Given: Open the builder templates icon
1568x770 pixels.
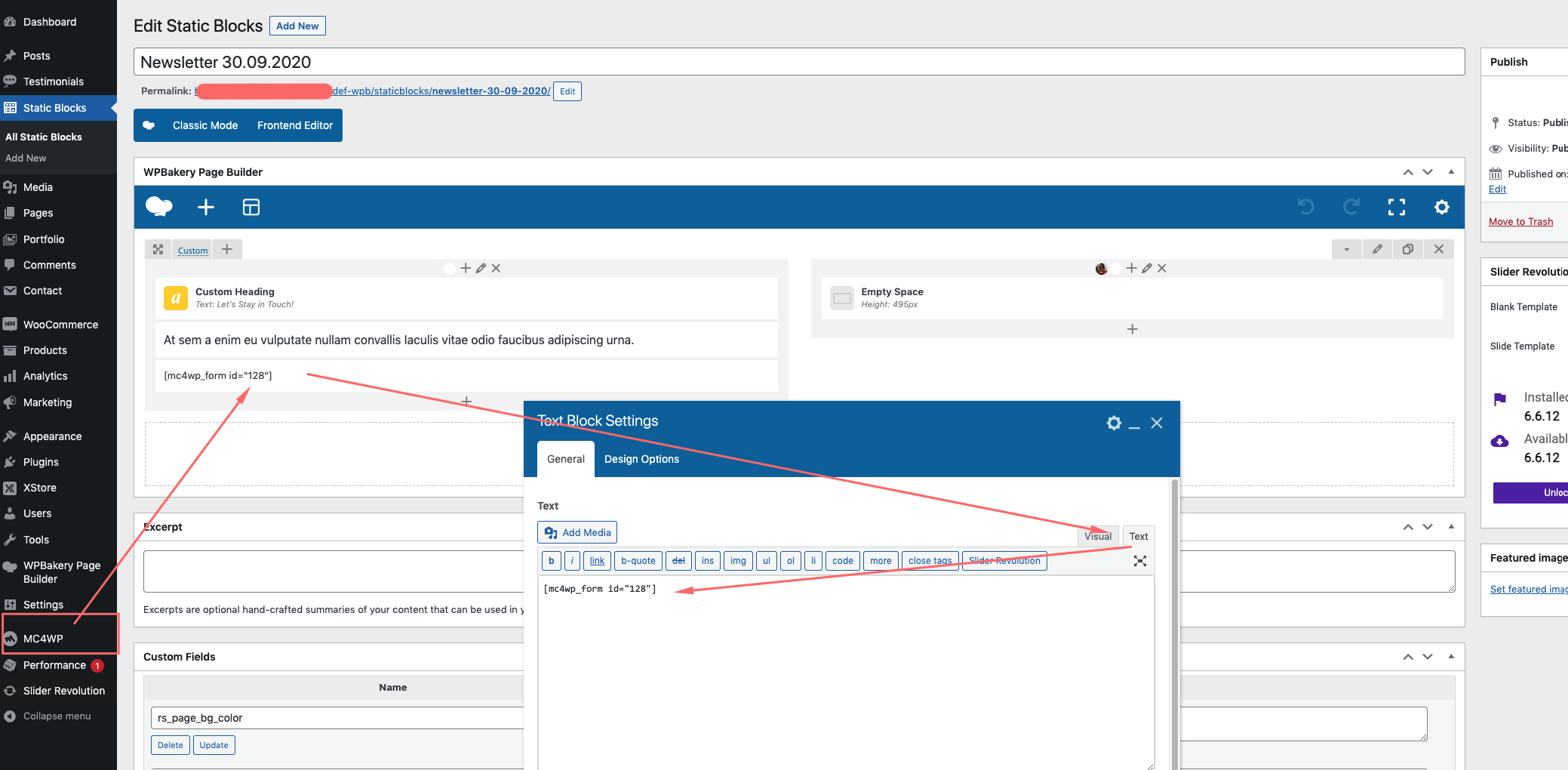Looking at the screenshot, I should (x=251, y=207).
